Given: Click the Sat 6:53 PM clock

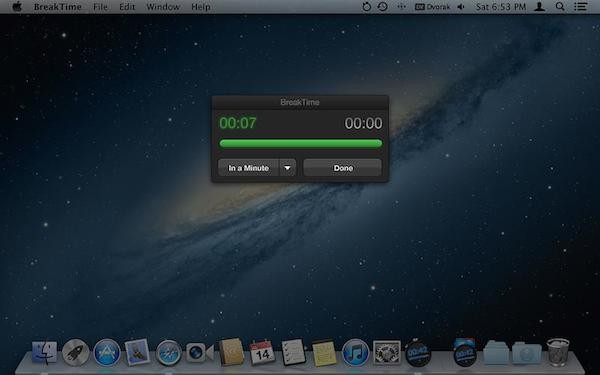Looking at the screenshot, I should (501, 7).
